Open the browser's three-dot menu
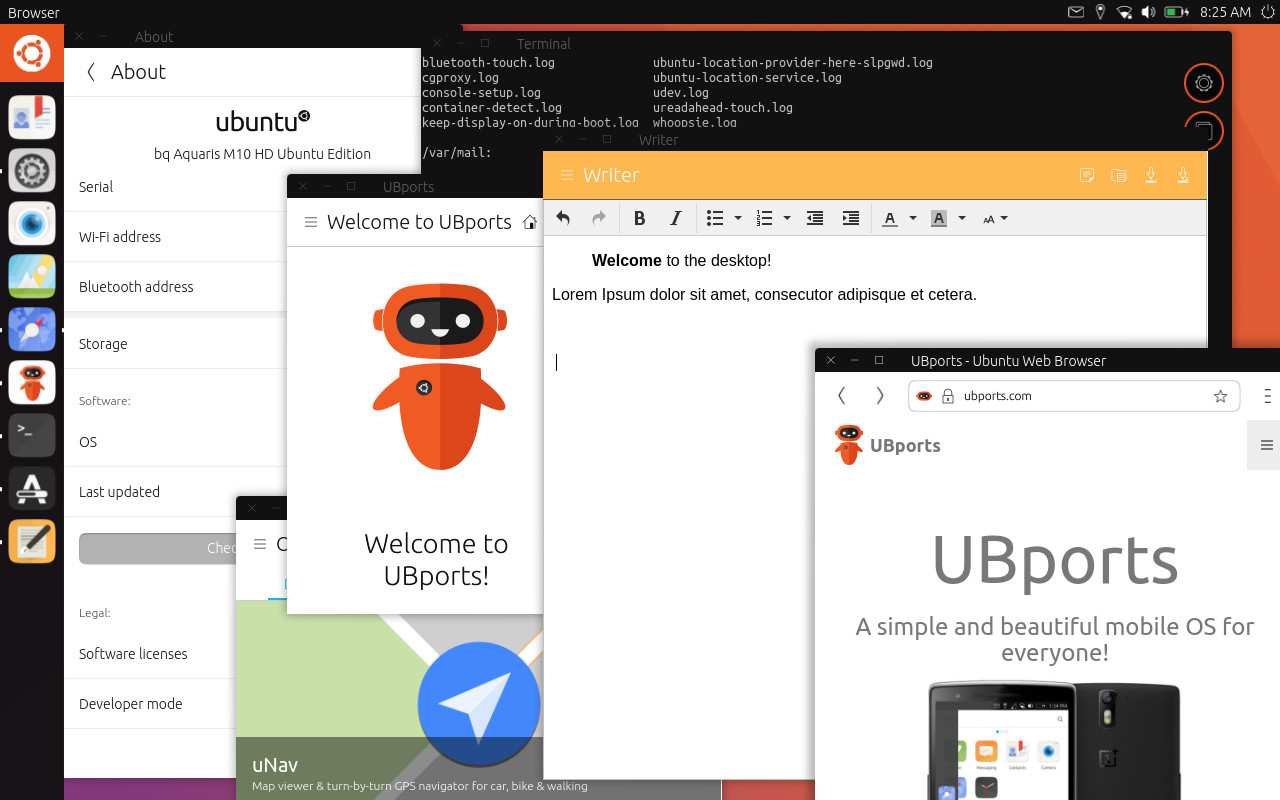Screen dimensions: 1280x800 tap(1266, 396)
